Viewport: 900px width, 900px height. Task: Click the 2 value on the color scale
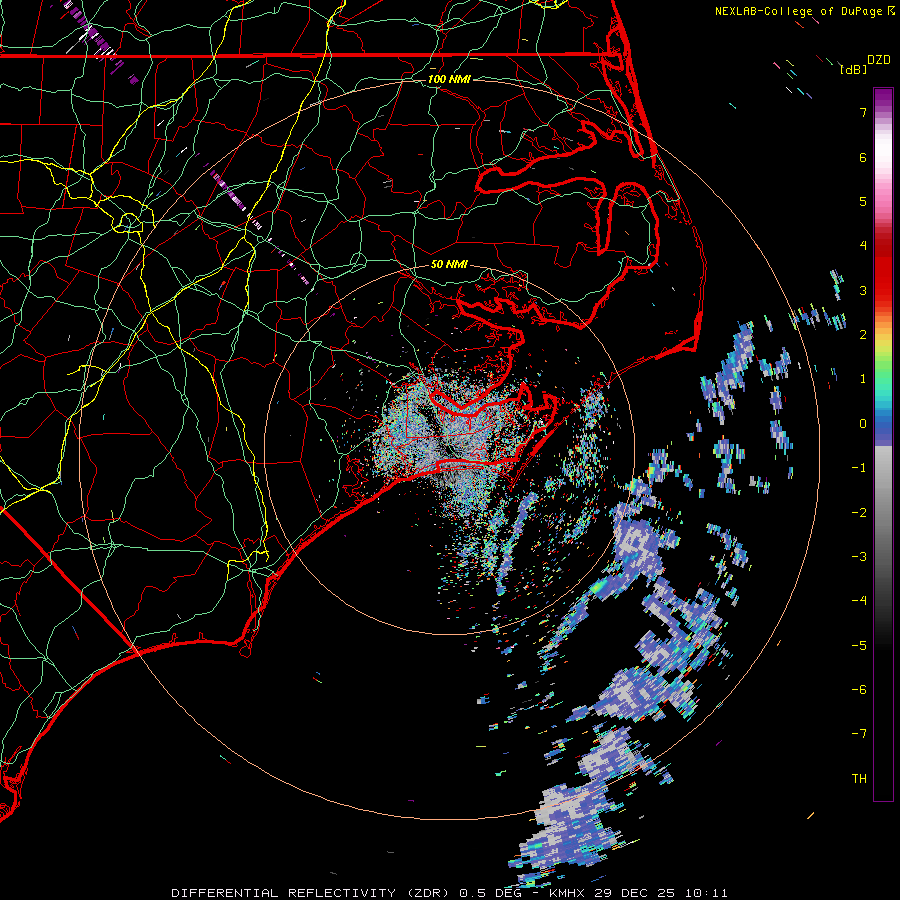(863, 335)
